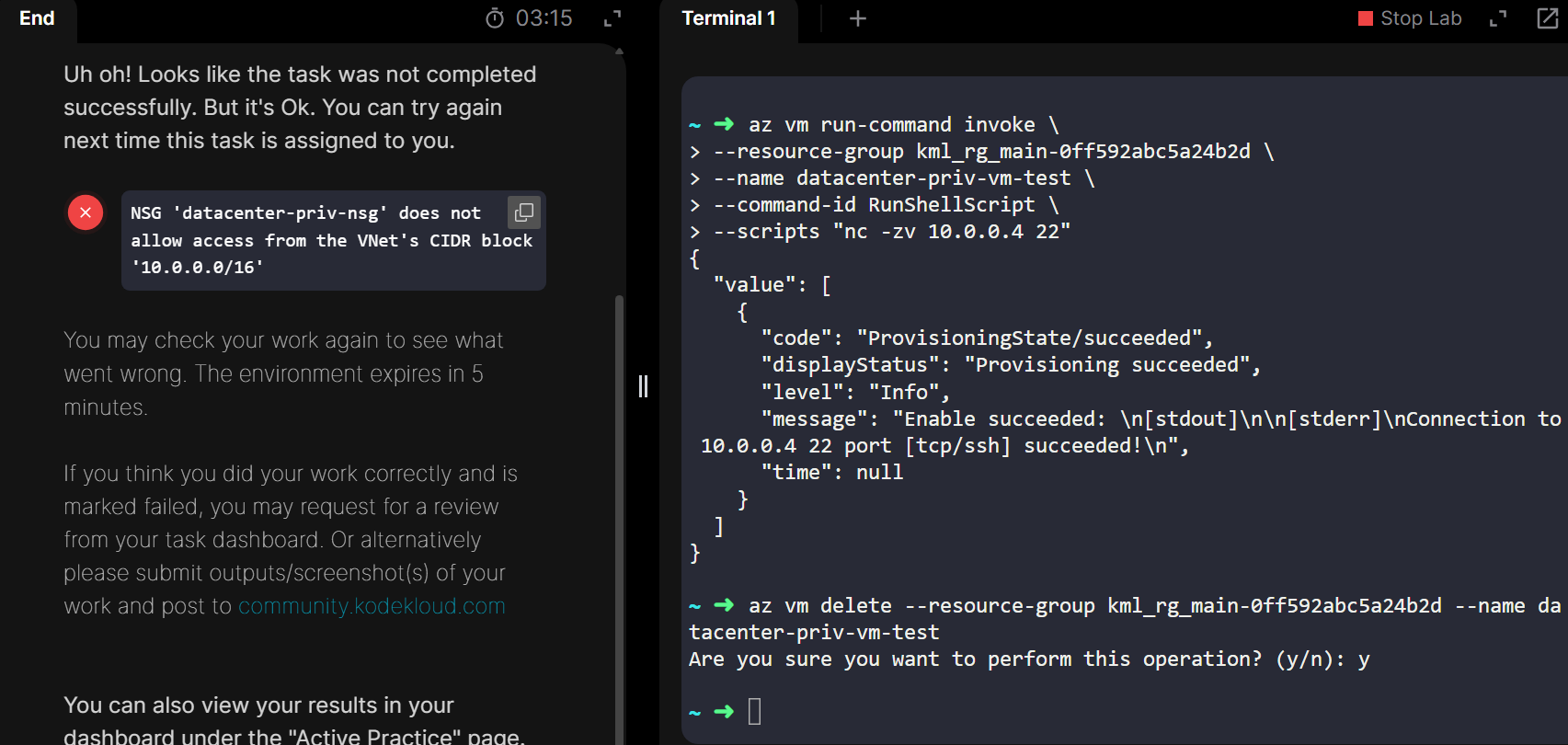The width and height of the screenshot is (1568, 745).
Task: Click the green arrow on last prompt line
Action: [x=724, y=711]
